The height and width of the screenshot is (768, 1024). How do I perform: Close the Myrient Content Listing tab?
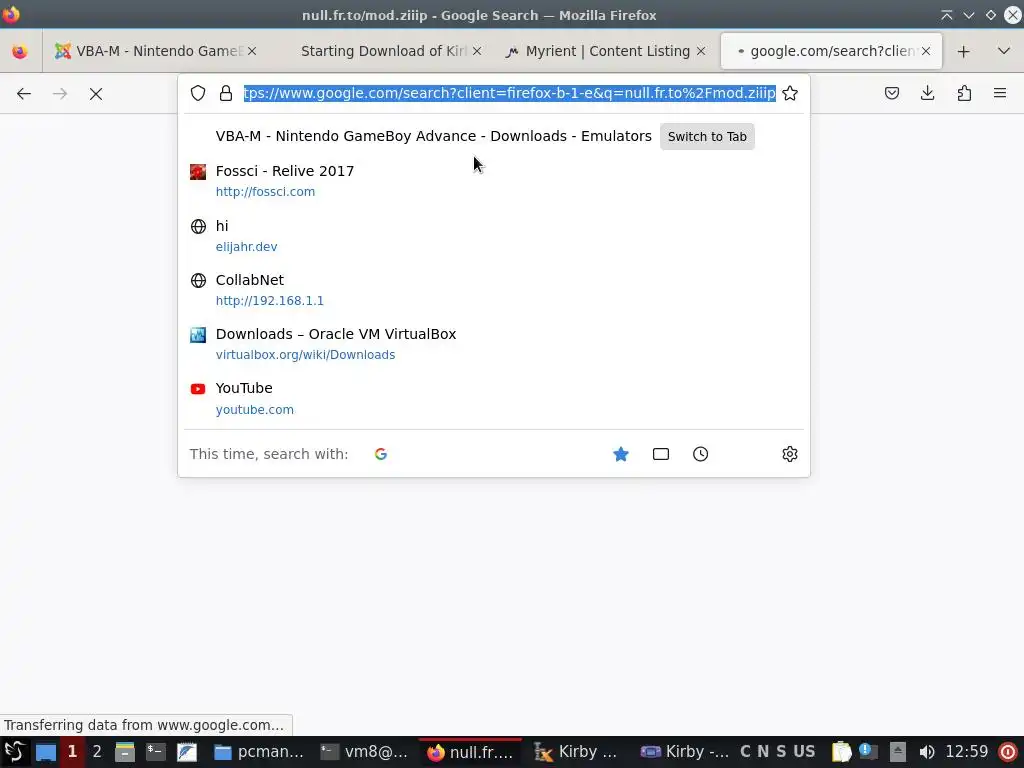click(701, 51)
